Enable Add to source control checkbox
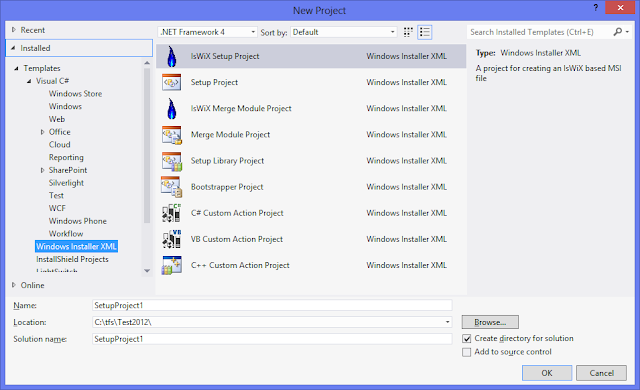The width and height of the screenshot is (640, 390). pyautogui.click(x=467, y=352)
